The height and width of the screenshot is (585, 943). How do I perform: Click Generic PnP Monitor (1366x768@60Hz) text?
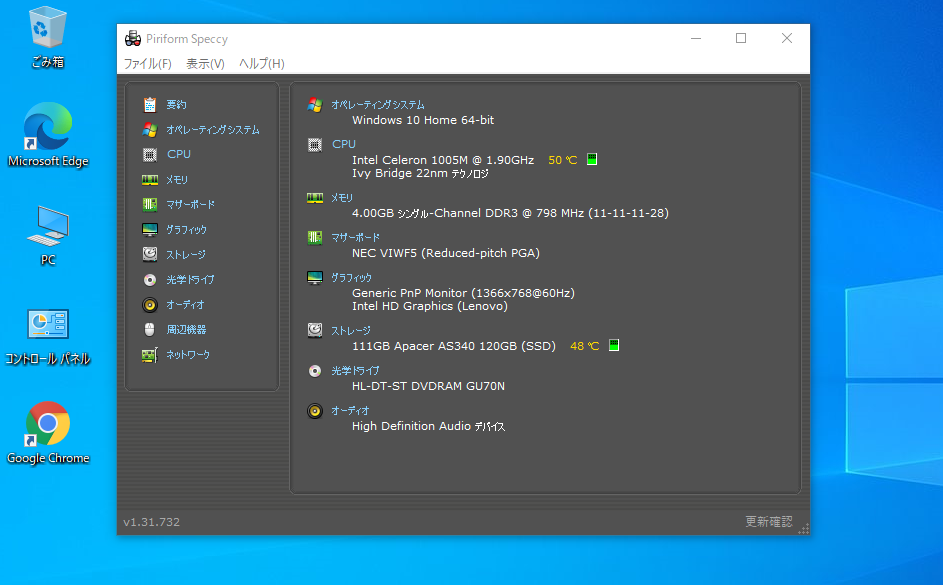pyautogui.click(x=463, y=293)
